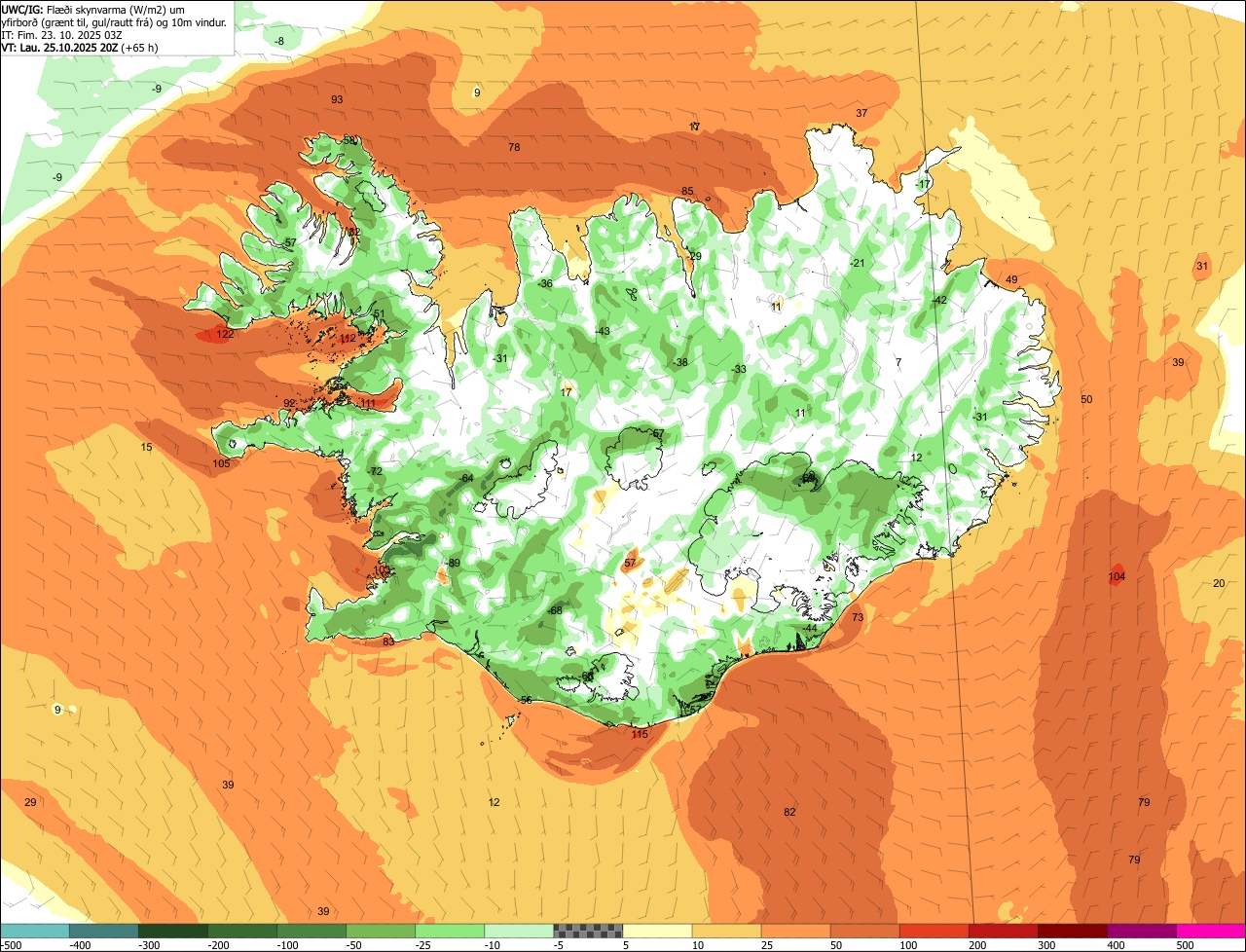Click the teal -500 to -400 legend swatch

(x=35, y=931)
